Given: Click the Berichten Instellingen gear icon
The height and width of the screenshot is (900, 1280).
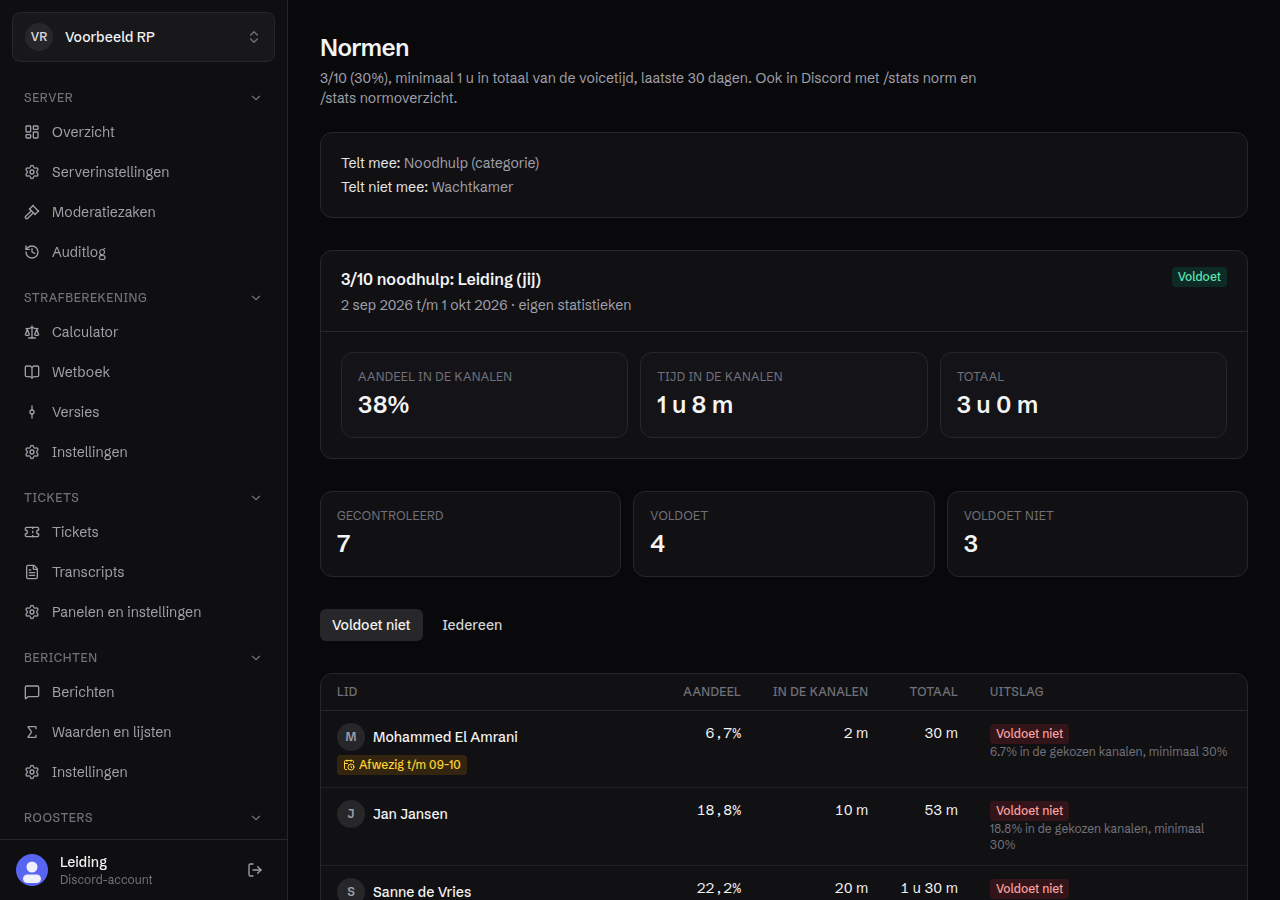Looking at the screenshot, I should tap(32, 772).
